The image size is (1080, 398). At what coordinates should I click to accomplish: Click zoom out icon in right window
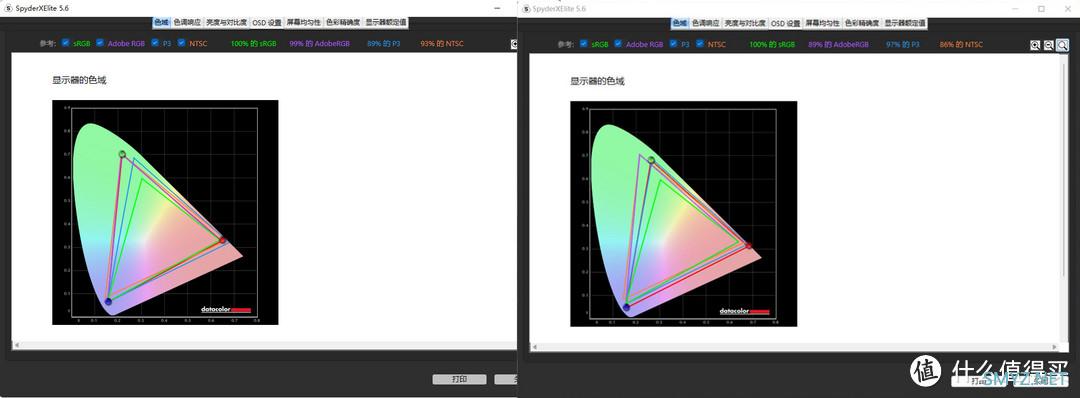(x=1048, y=45)
